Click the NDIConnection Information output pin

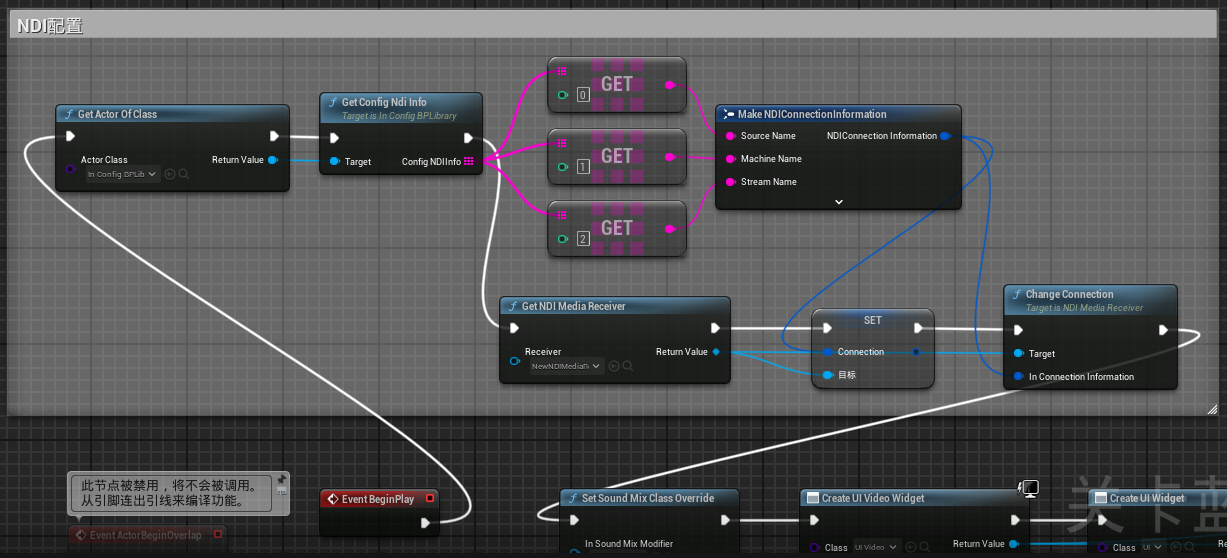[x=945, y=136]
